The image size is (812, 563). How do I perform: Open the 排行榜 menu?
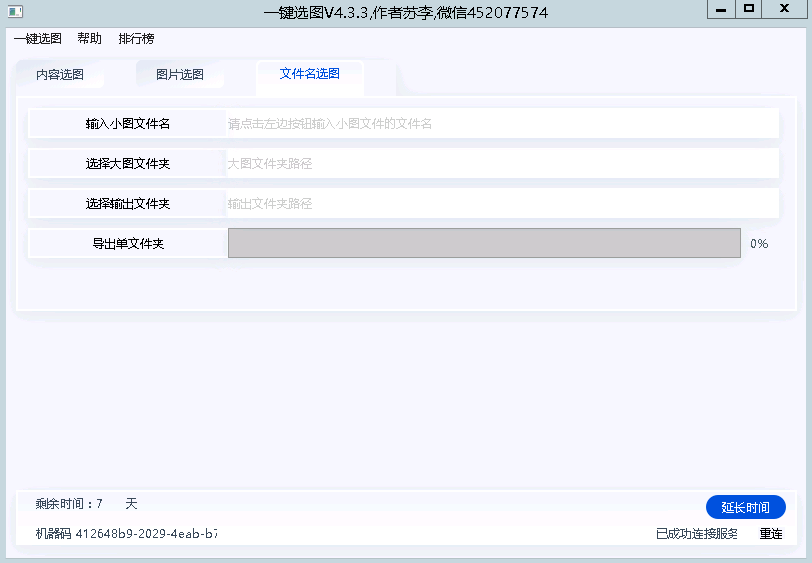(136, 39)
